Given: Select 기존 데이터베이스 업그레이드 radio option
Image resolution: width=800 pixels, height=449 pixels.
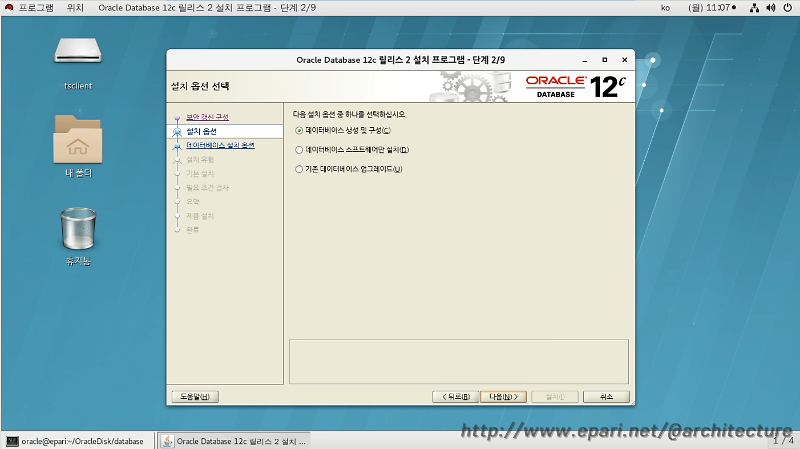Looking at the screenshot, I should click(299, 169).
